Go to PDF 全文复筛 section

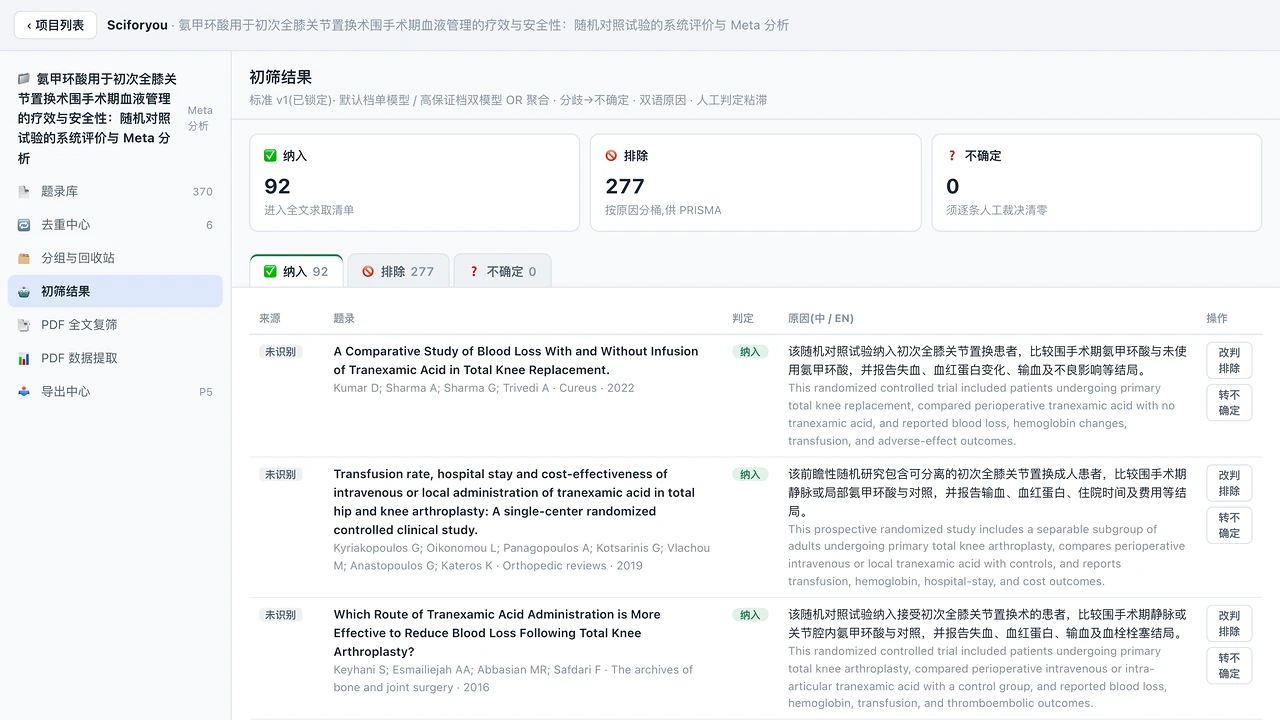click(x=115, y=325)
